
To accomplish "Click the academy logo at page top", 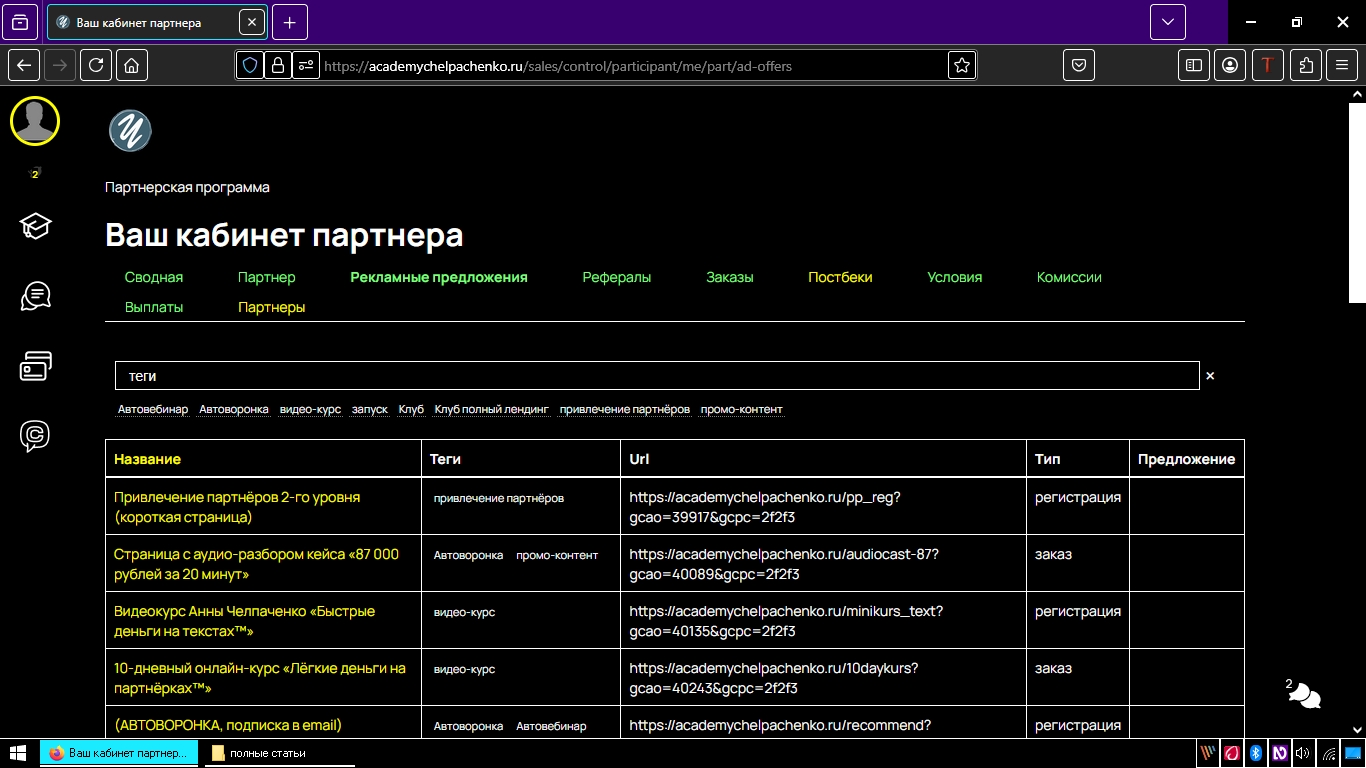I will coord(130,131).
